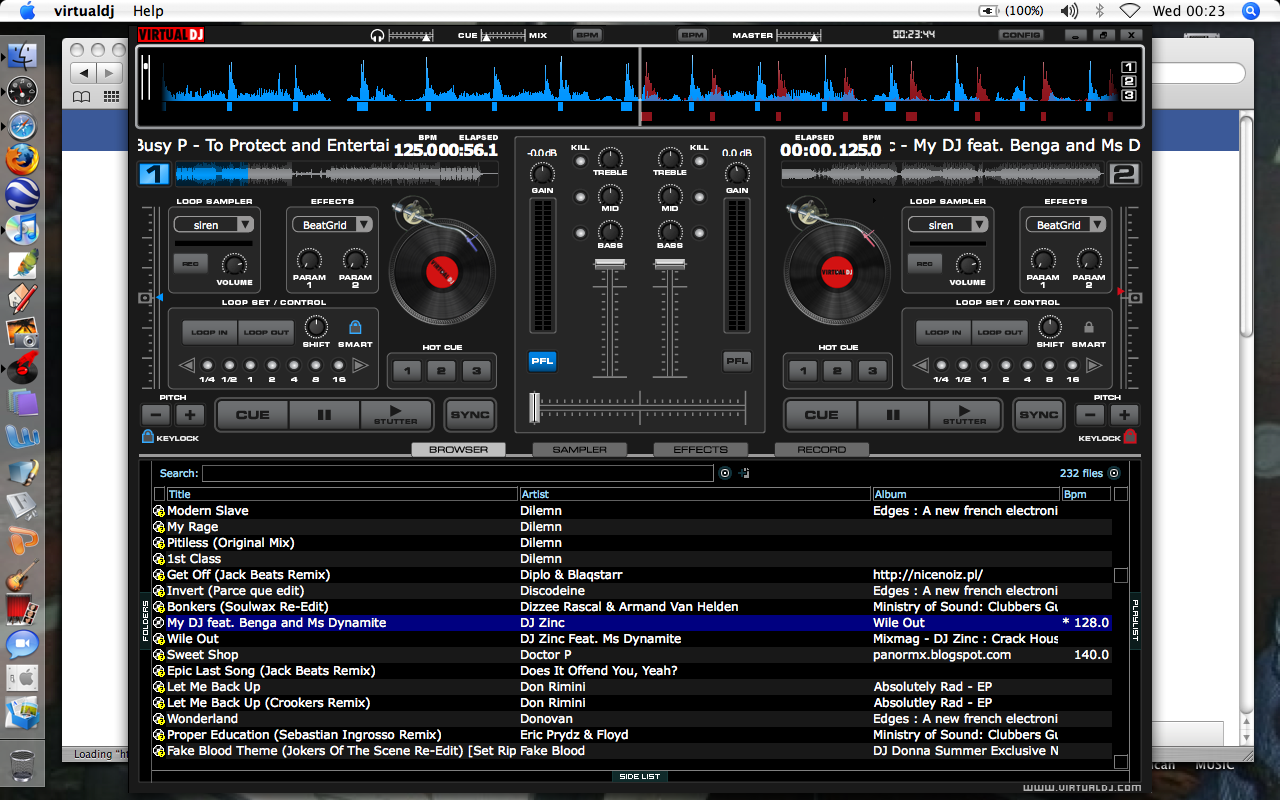Open iTunes from the Dock
The image size is (1280, 800).
coord(22,229)
